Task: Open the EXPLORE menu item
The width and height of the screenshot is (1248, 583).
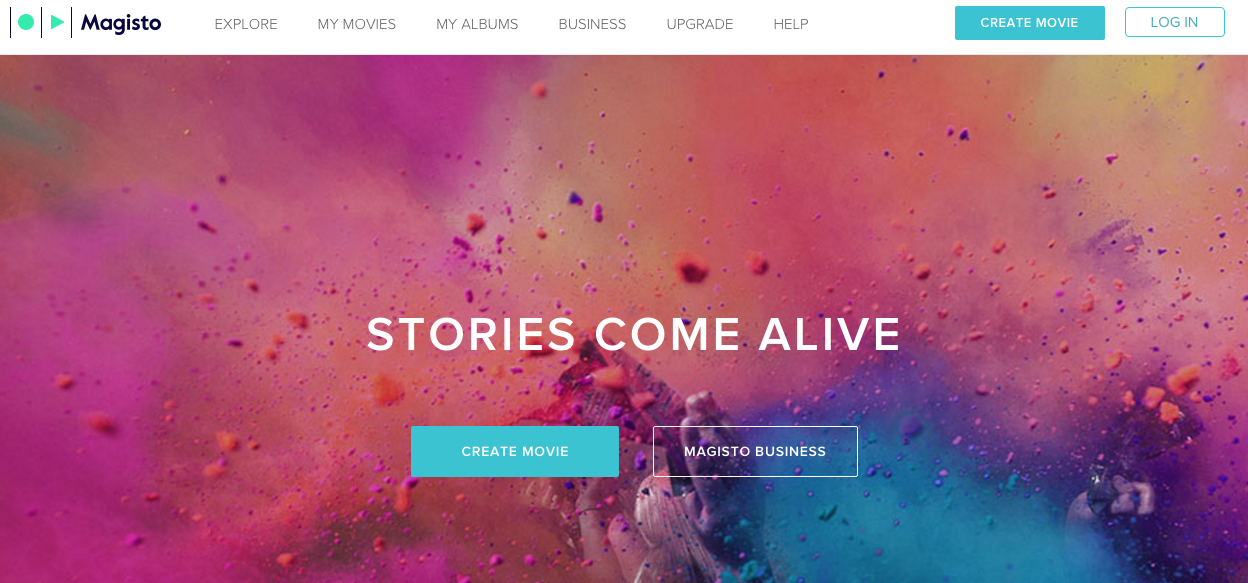Action: pos(246,24)
